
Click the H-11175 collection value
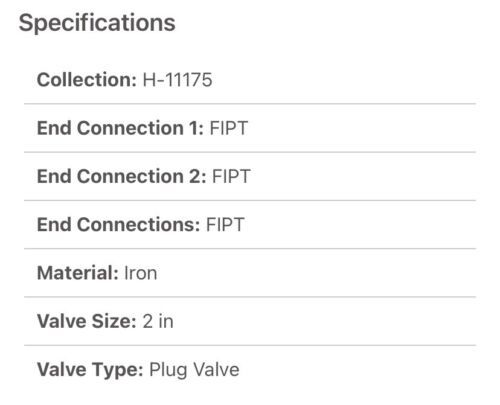(177, 80)
